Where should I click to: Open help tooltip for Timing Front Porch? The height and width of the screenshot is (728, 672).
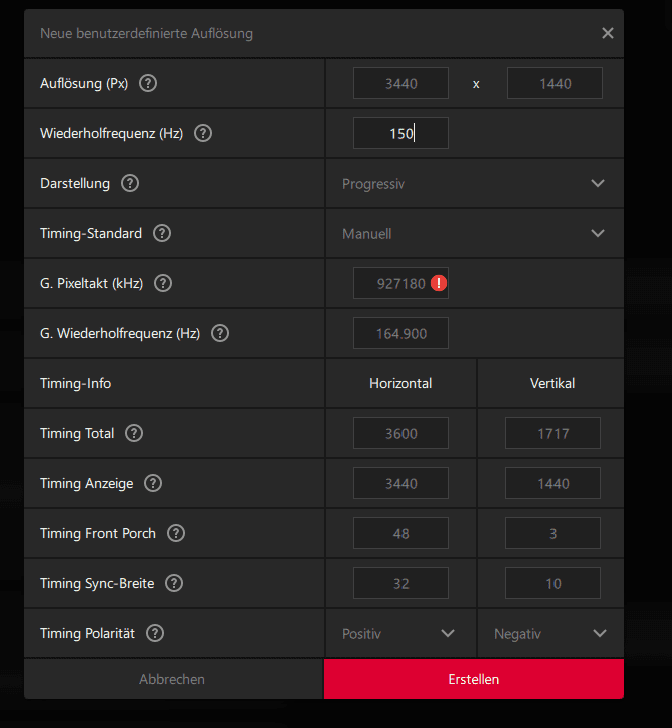[x=176, y=533]
